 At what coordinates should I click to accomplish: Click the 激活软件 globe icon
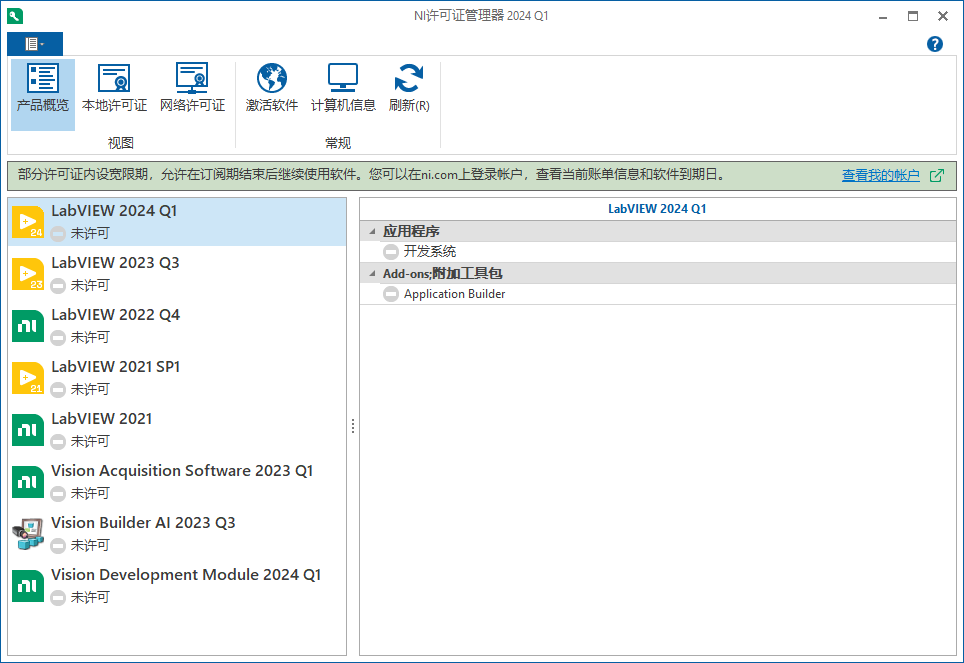click(272, 78)
